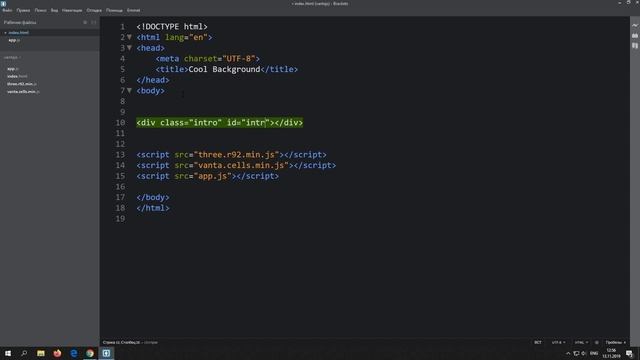The width and height of the screenshot is (640, 360).
Task: Open the Поиск menu
Action: click(x=40, y=10)
